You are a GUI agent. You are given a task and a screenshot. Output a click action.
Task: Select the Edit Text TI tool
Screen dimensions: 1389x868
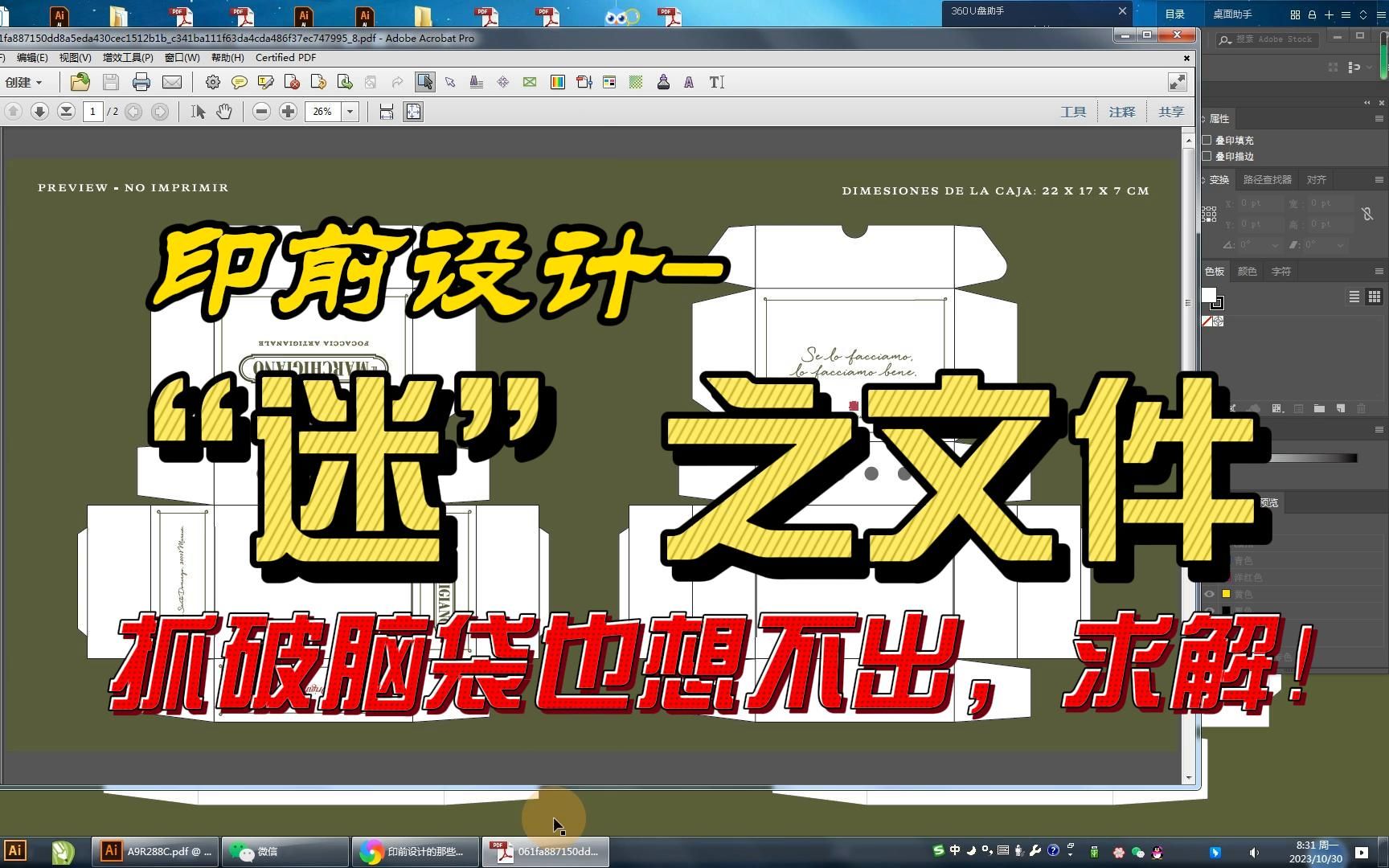[716, 82]
